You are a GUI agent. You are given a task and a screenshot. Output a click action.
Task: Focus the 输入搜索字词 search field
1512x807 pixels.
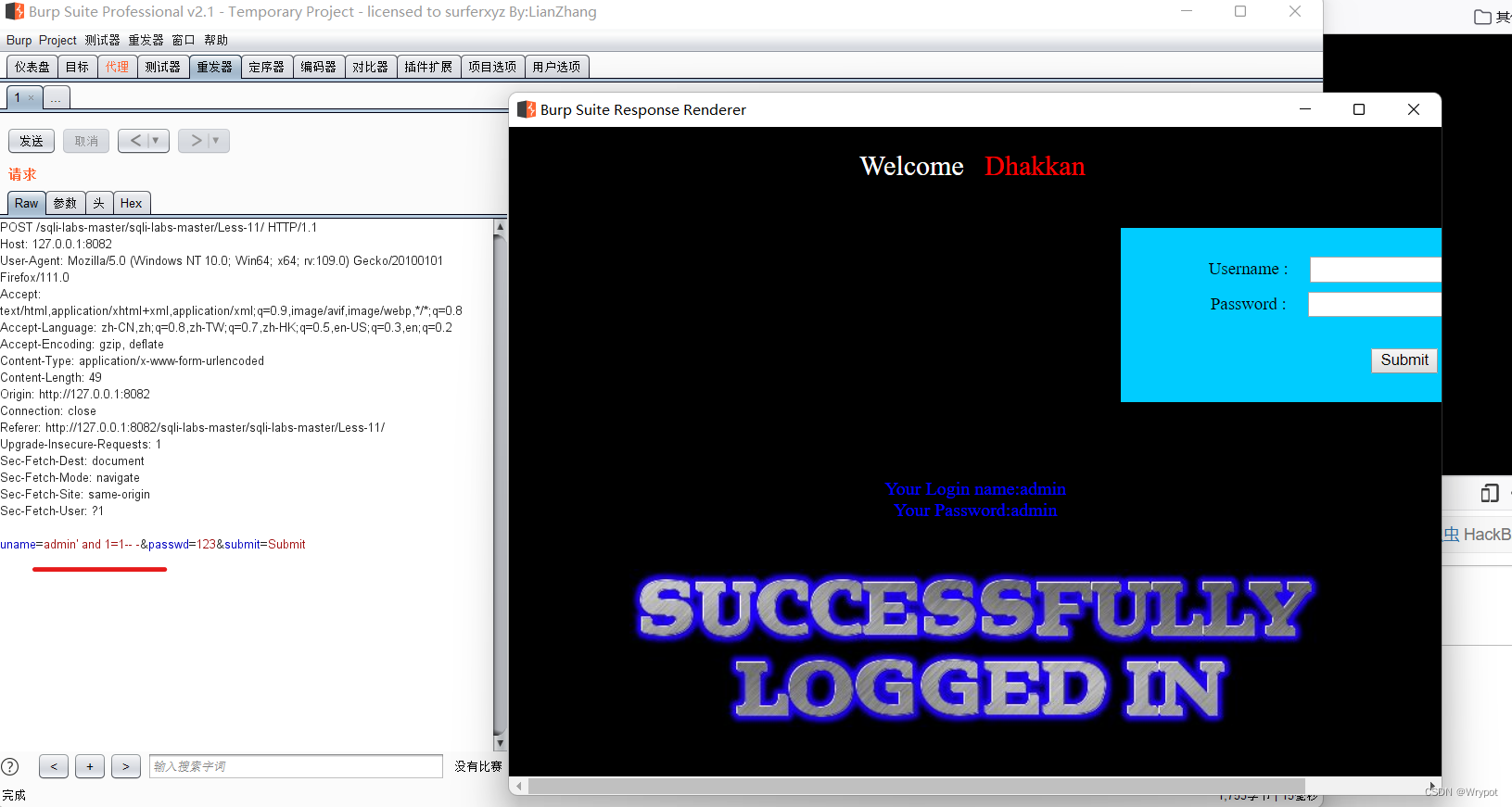click(x=296, y=766)
